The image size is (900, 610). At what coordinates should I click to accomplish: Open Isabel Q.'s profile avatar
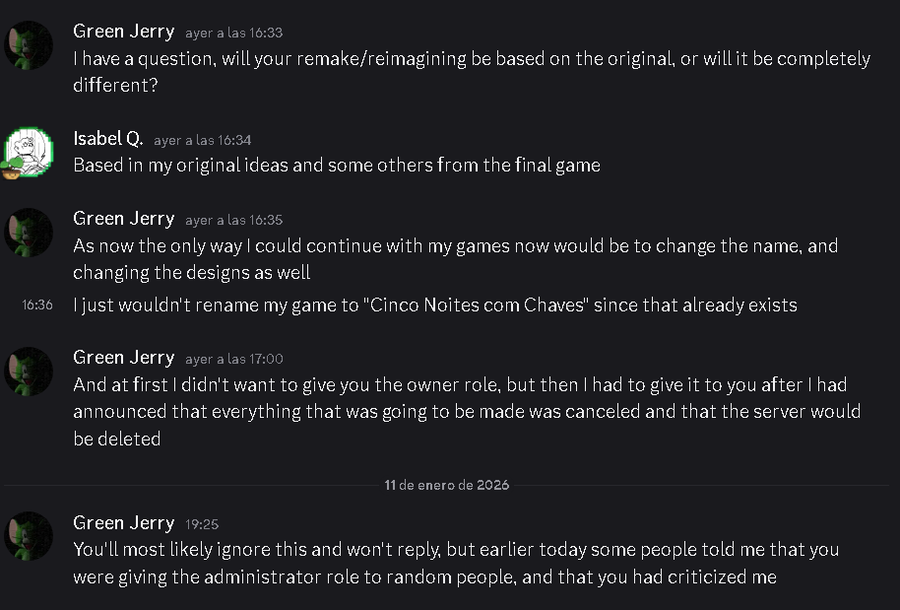click(28, 152)
